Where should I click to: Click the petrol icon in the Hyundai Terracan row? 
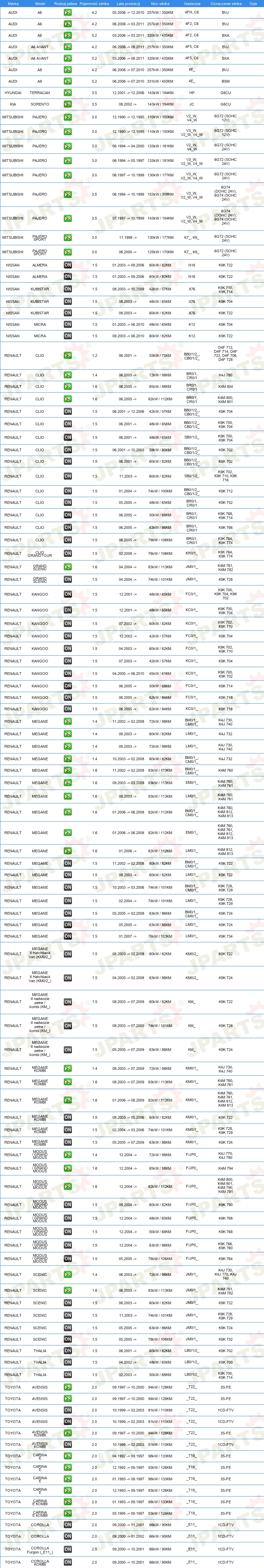pyautogui.click(x=68, y=92)
